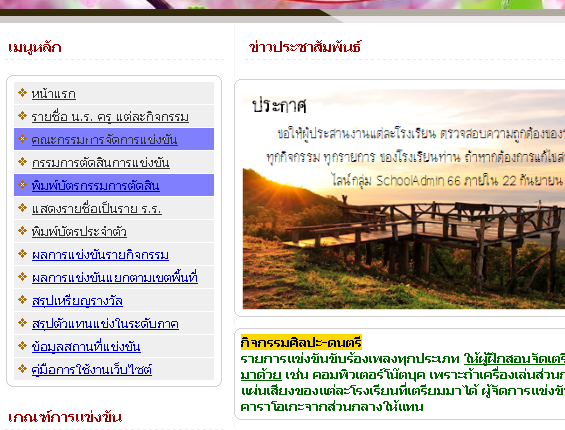
Task: Click the เมนูหลัก section heading
Action: pos(35,48)
